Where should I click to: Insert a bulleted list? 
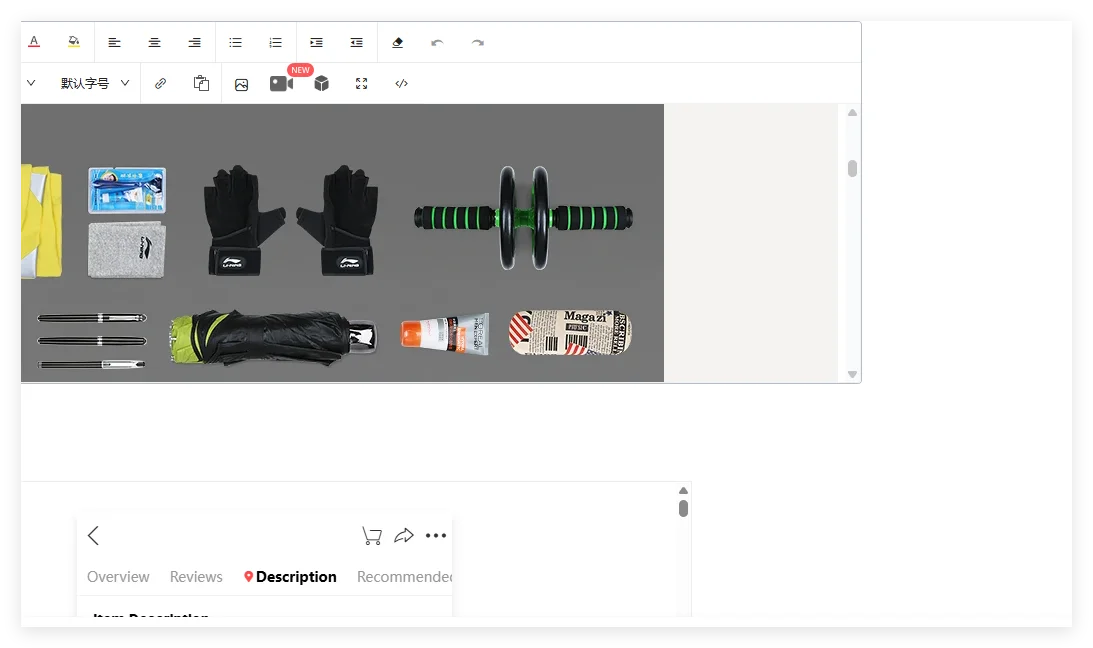coord(236,42)
